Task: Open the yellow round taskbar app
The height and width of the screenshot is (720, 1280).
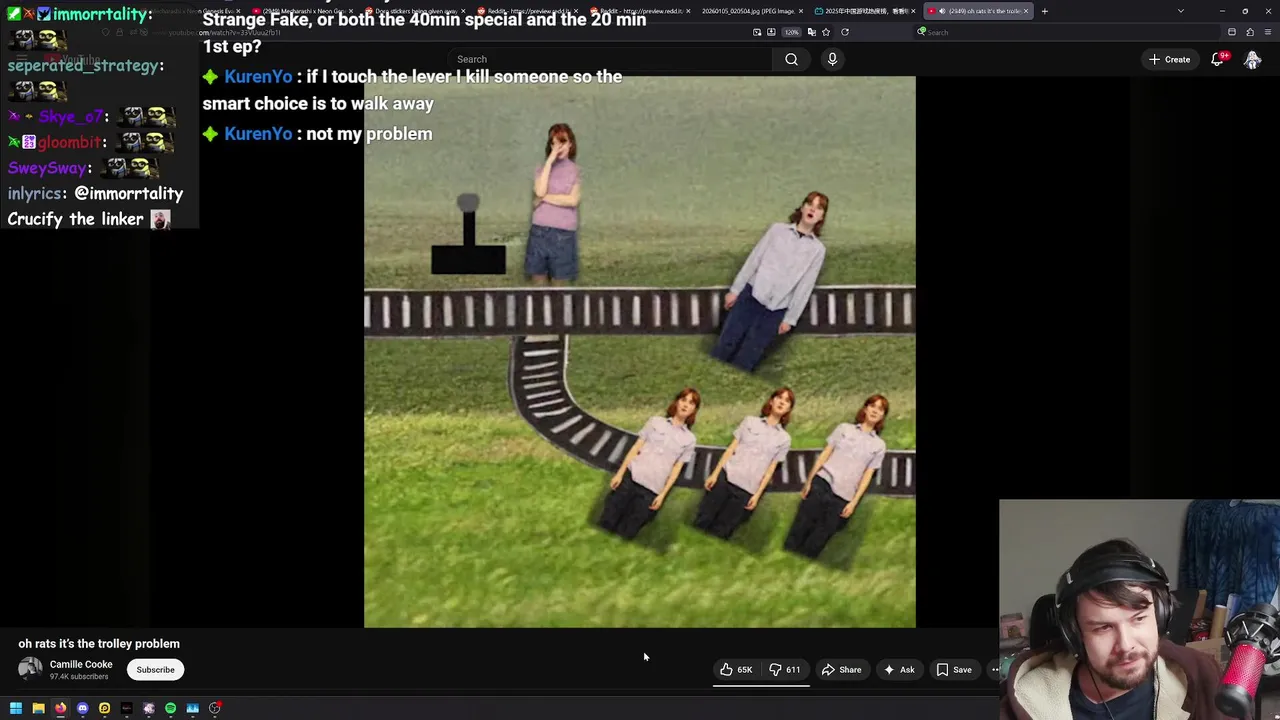Action: click(x=104, y=708)
